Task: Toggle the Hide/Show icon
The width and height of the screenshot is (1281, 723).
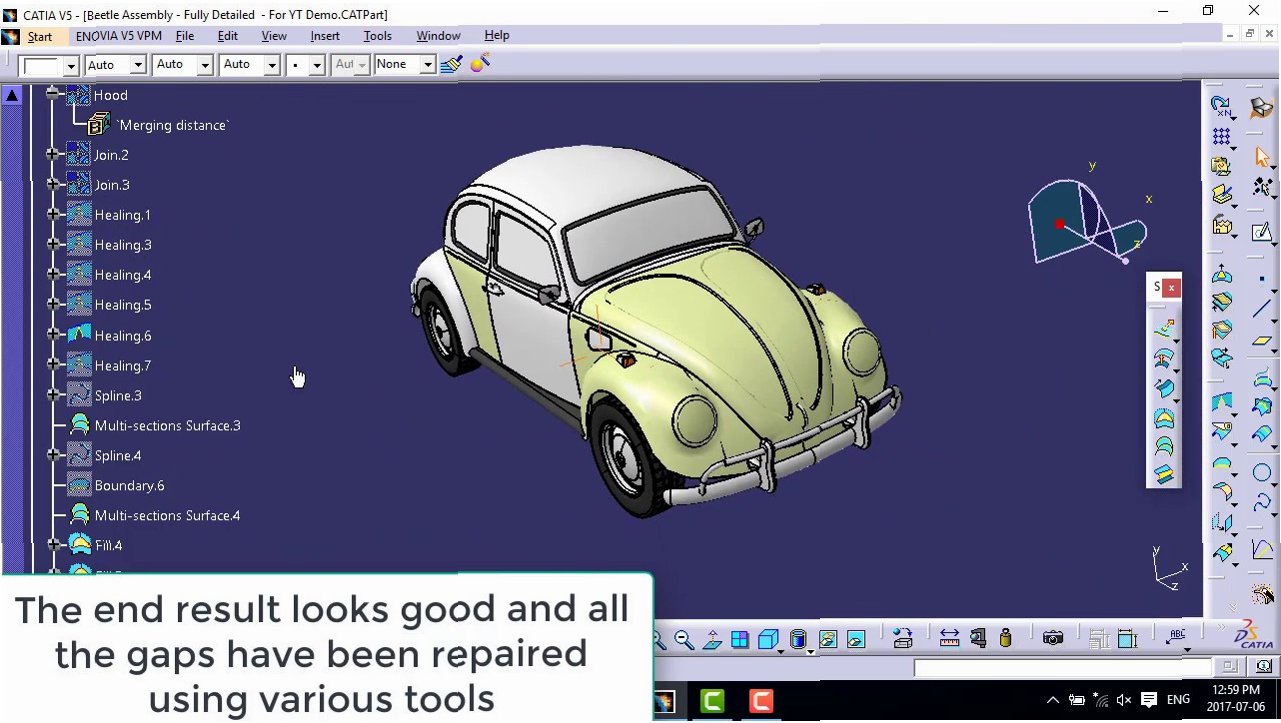Action: click(828, 640)
